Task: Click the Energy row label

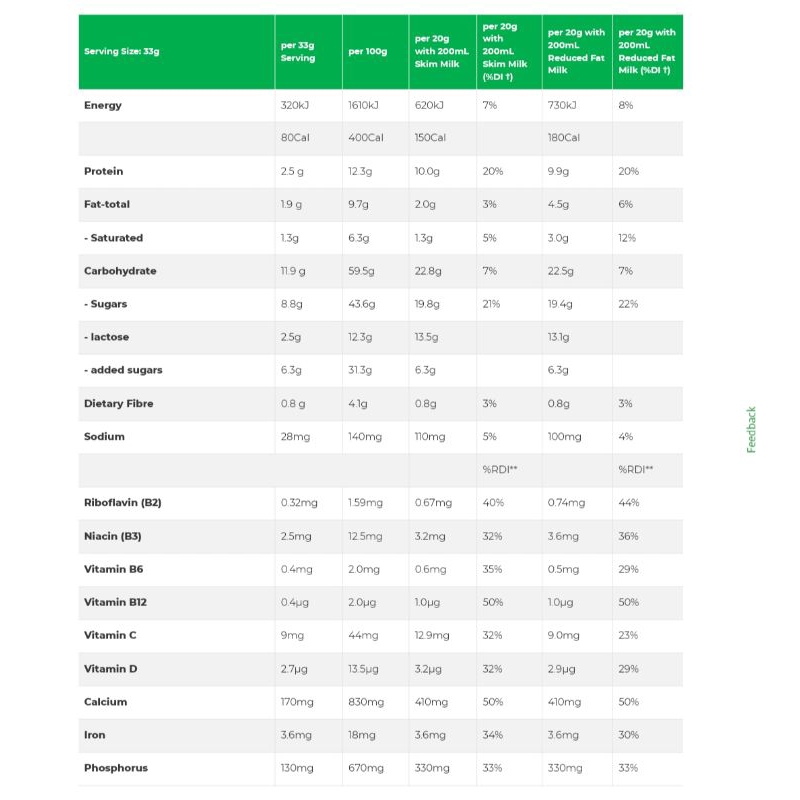Action: point(103,105)
